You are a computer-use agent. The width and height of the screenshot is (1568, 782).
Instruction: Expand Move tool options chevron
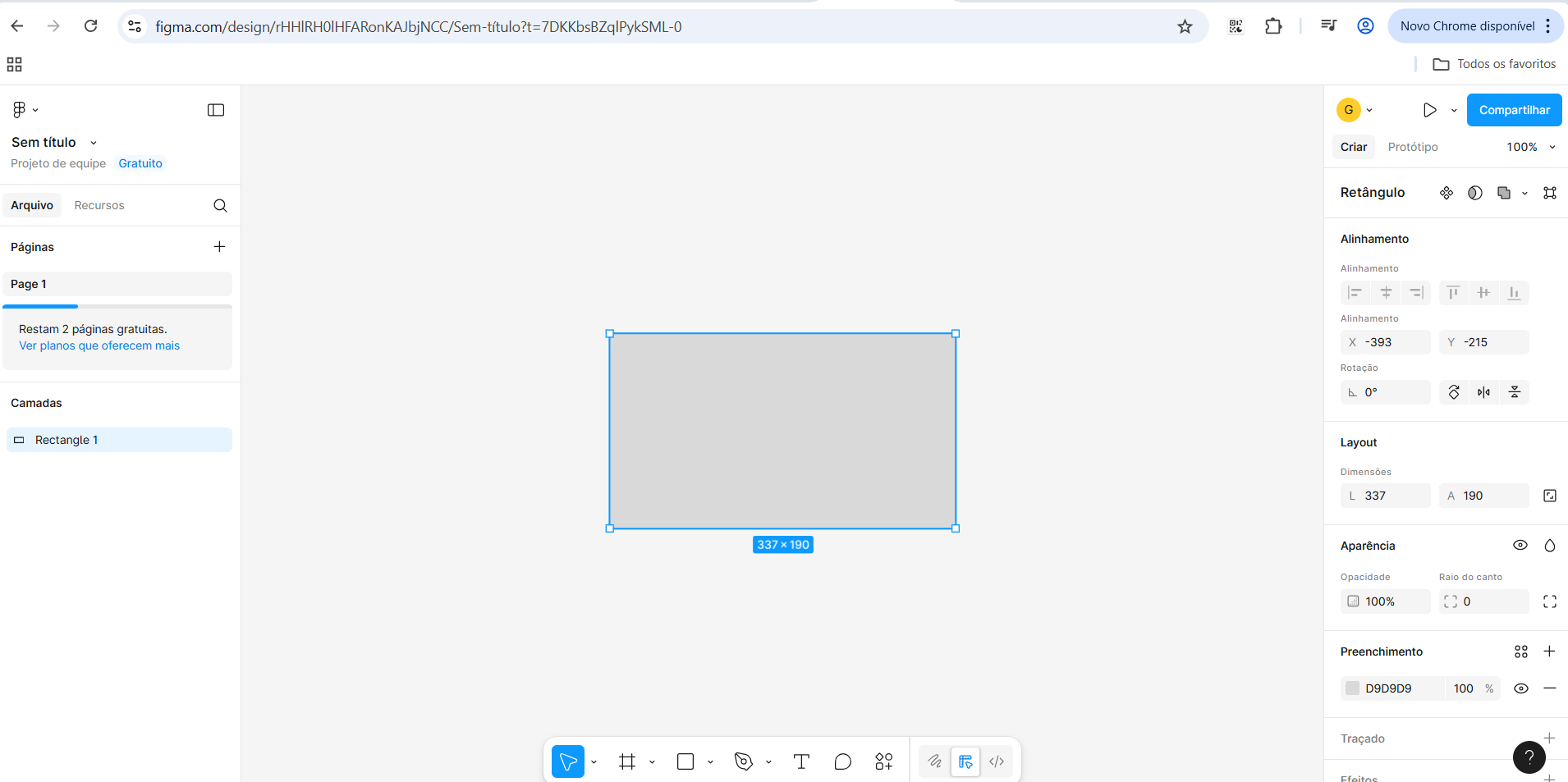594,761
